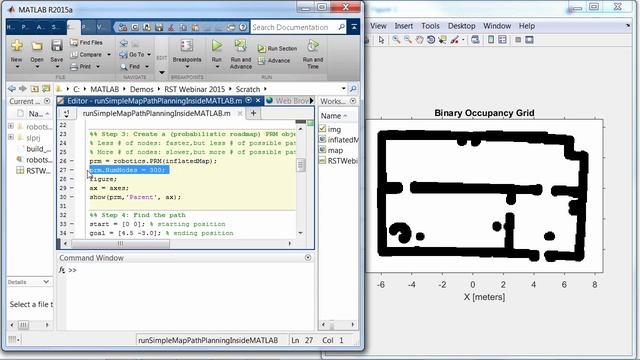Image resolution: width=640 pixels, height=360 pixels.
Task: Toggle breakpoint dash at line 26
Action: [72, 161]
